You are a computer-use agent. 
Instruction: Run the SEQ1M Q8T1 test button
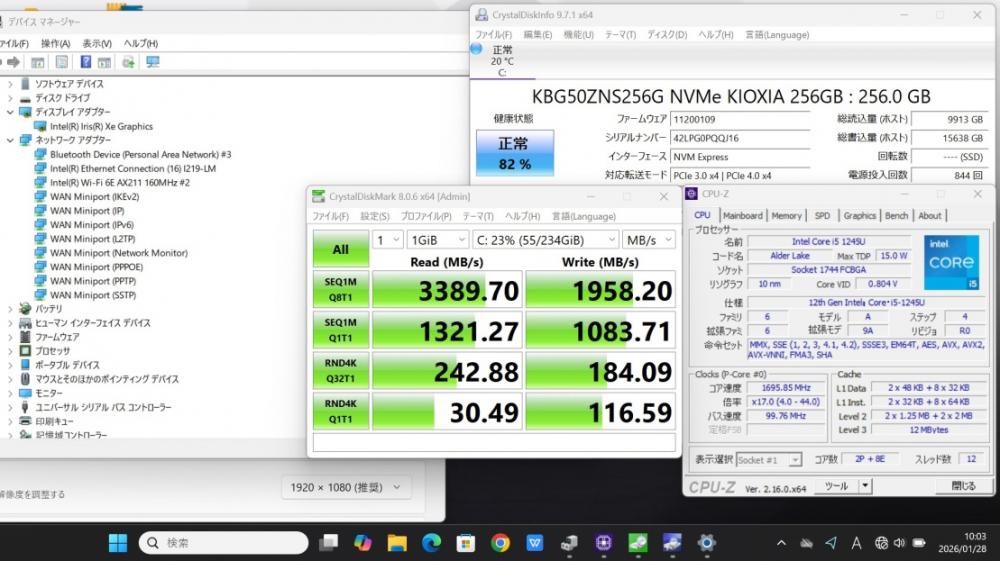(x=341, y=289)
